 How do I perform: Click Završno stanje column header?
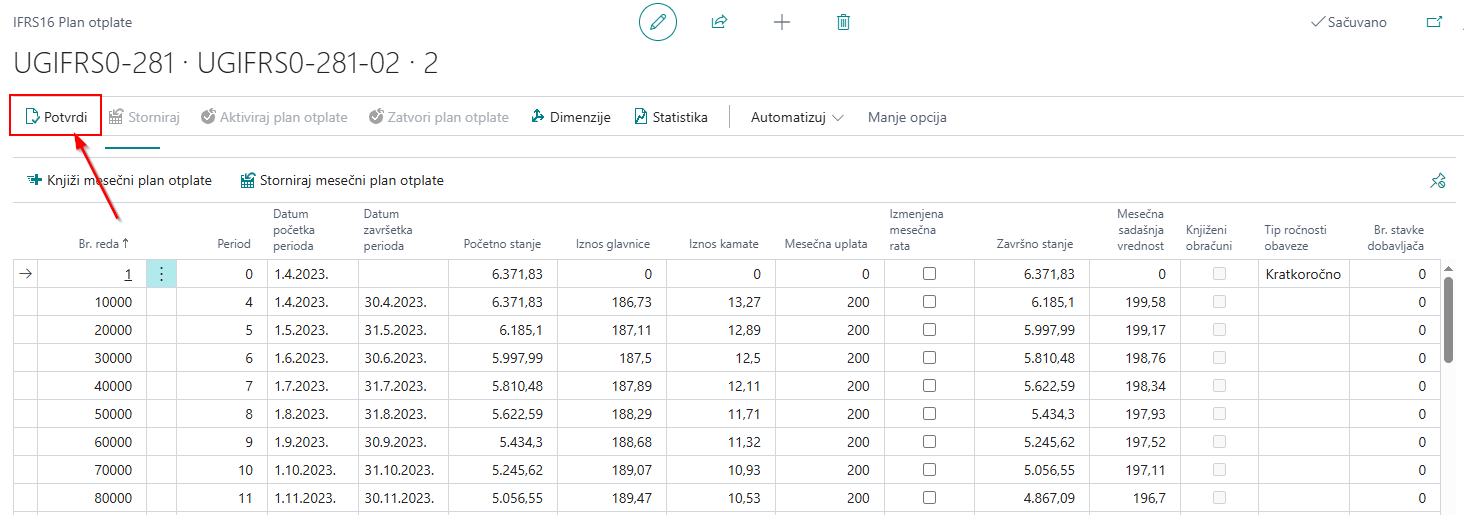(x=1035, y=243)
